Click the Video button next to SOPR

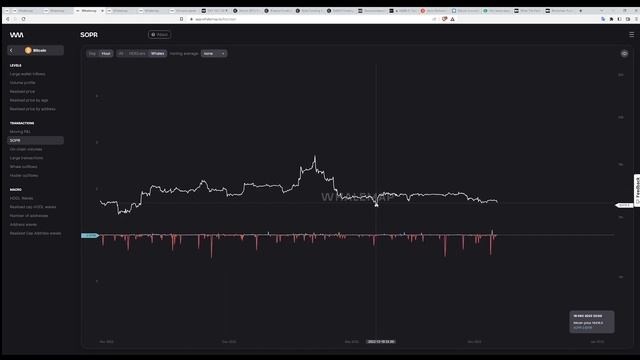pyautogui.click(x=160, y=35)
